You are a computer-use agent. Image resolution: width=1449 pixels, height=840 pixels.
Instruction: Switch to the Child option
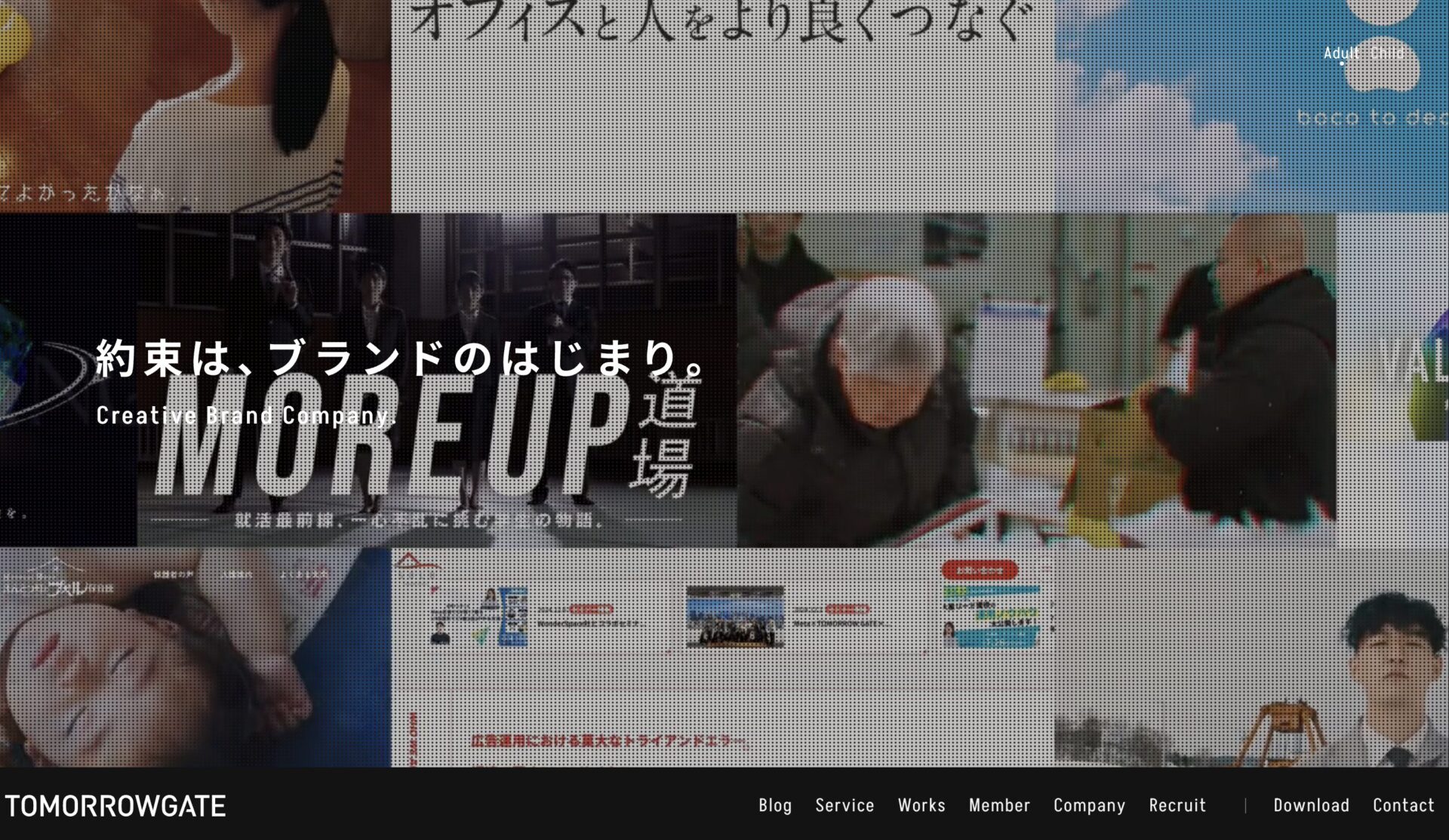1387,53
